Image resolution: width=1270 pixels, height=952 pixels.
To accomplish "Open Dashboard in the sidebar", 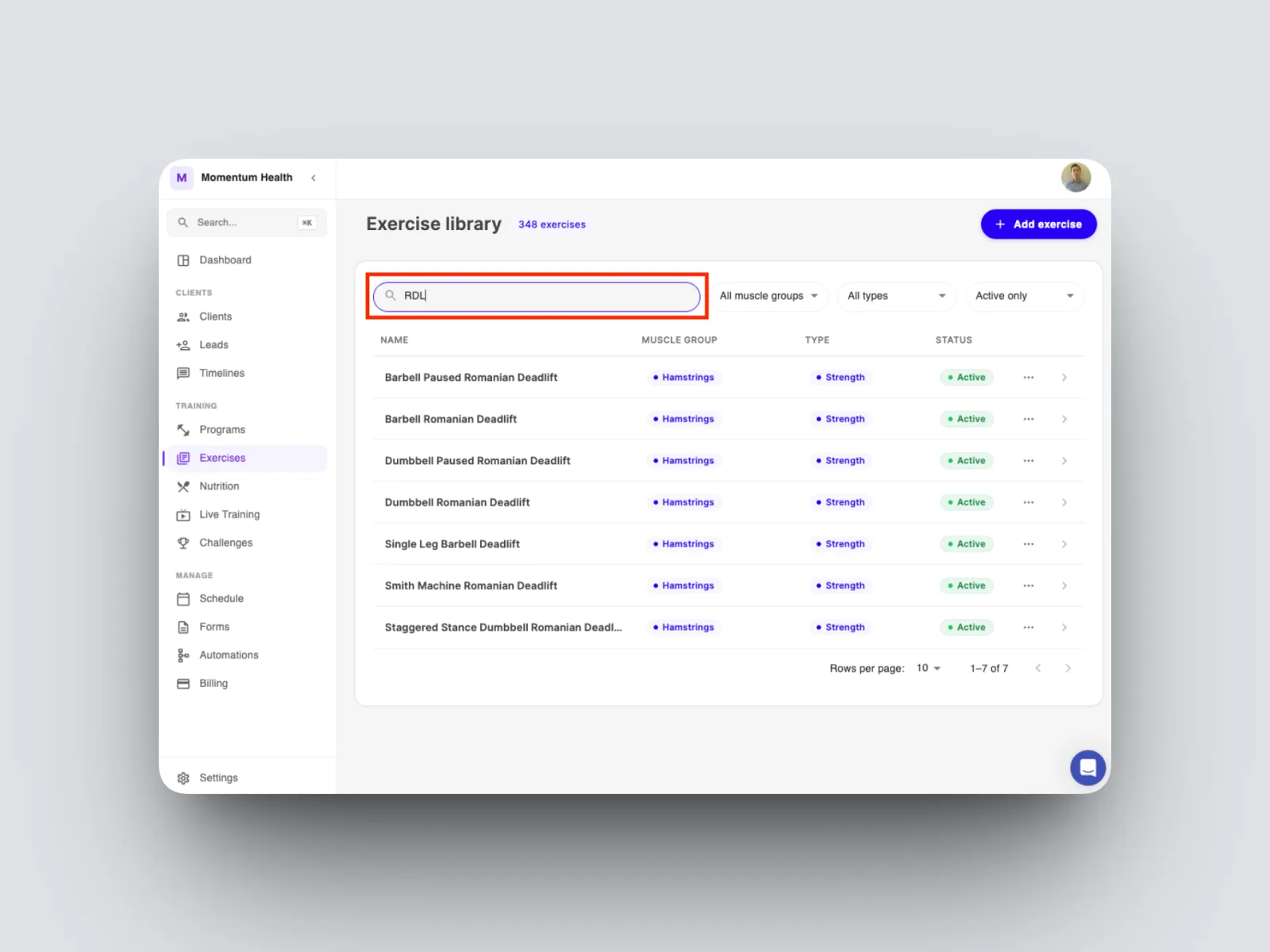I will pos(246,260).
